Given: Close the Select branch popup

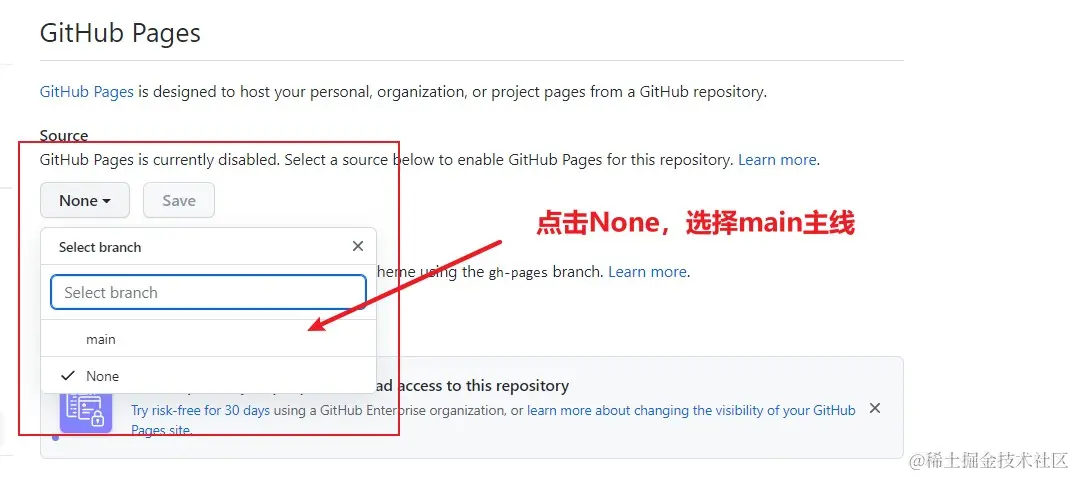Looking at the screenshot, I should pos(358,246).
